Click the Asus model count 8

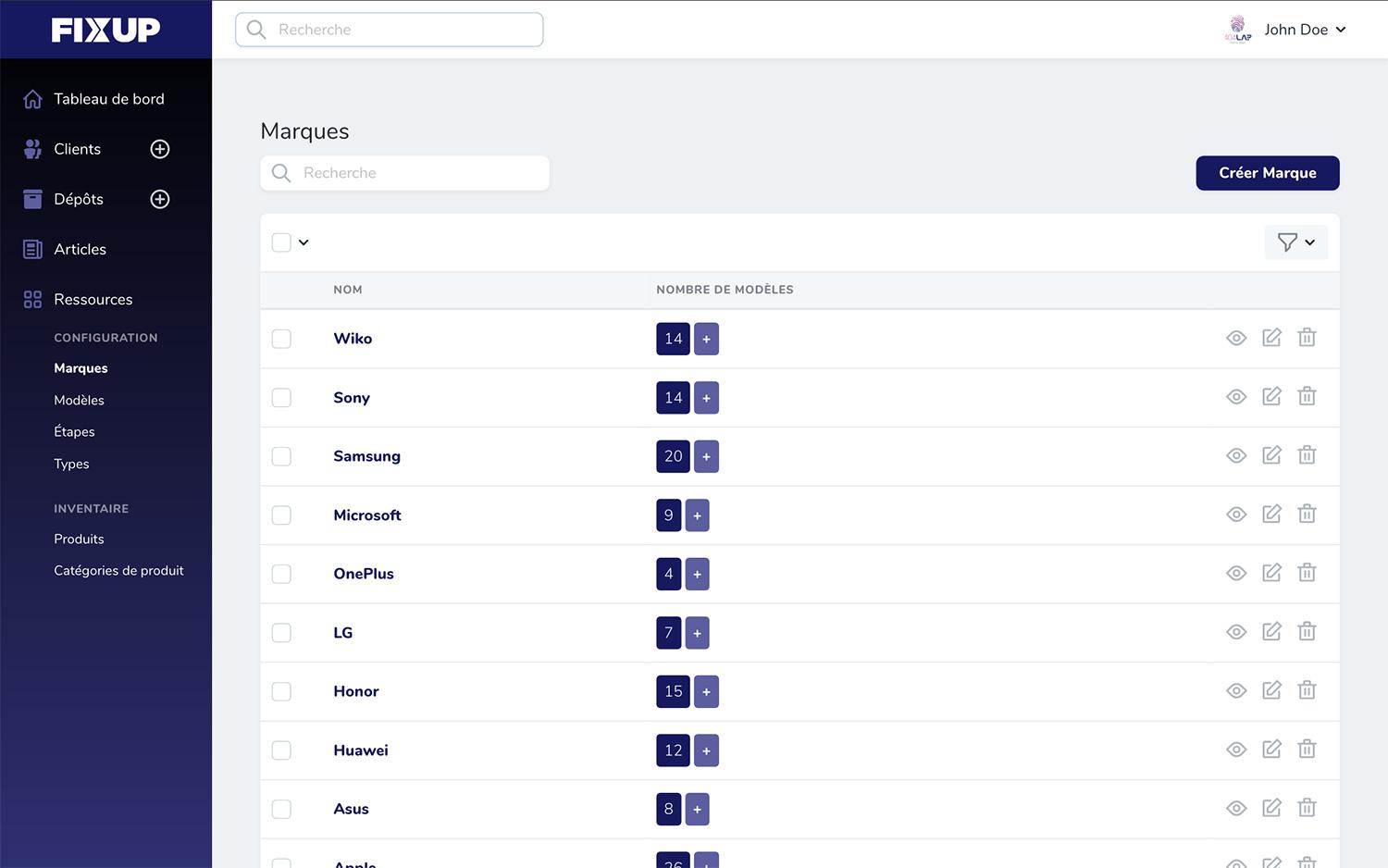668,809
